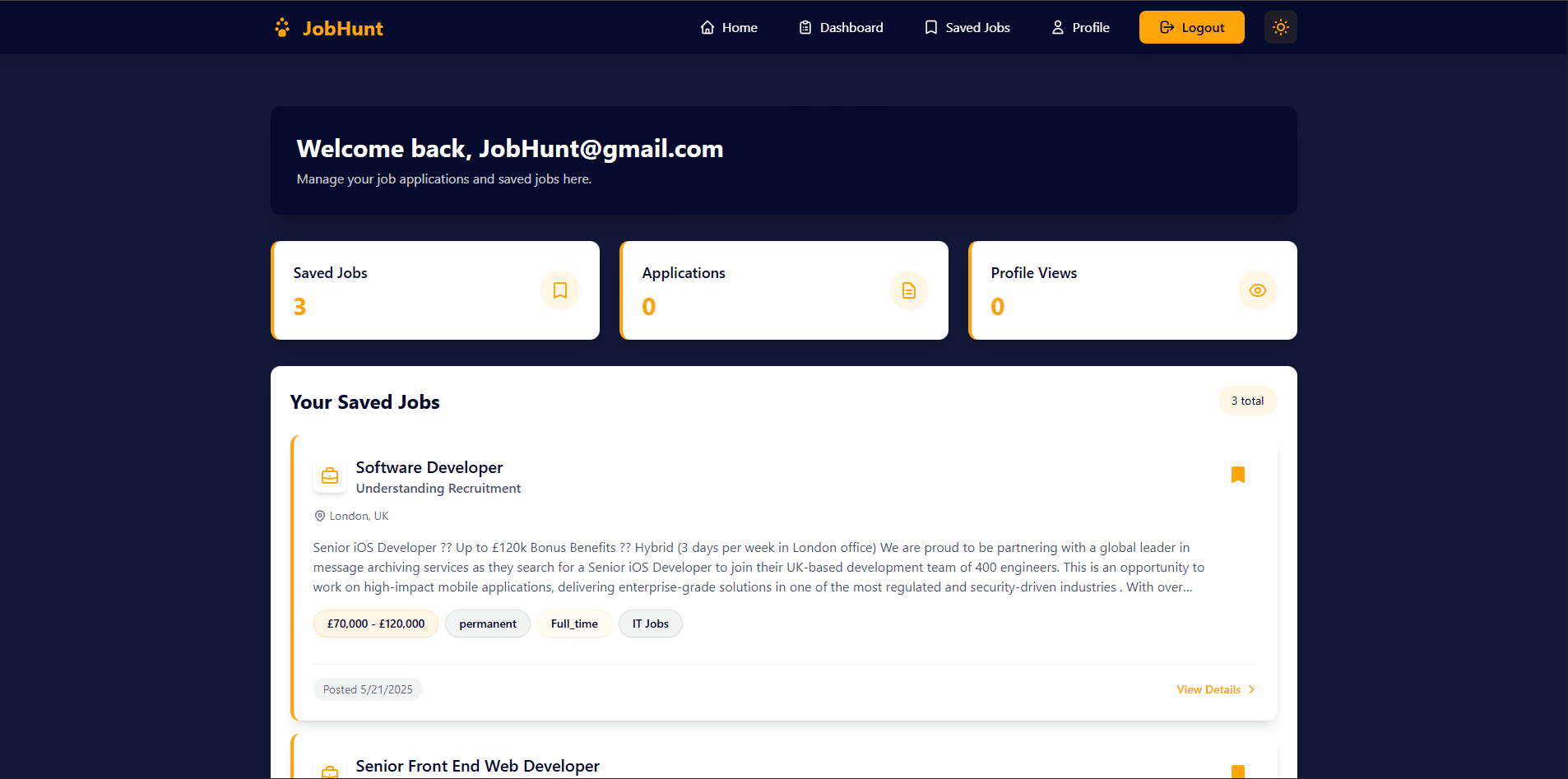Click the Logout button
The image size is (1568, 779).
tap(1191, 27)
